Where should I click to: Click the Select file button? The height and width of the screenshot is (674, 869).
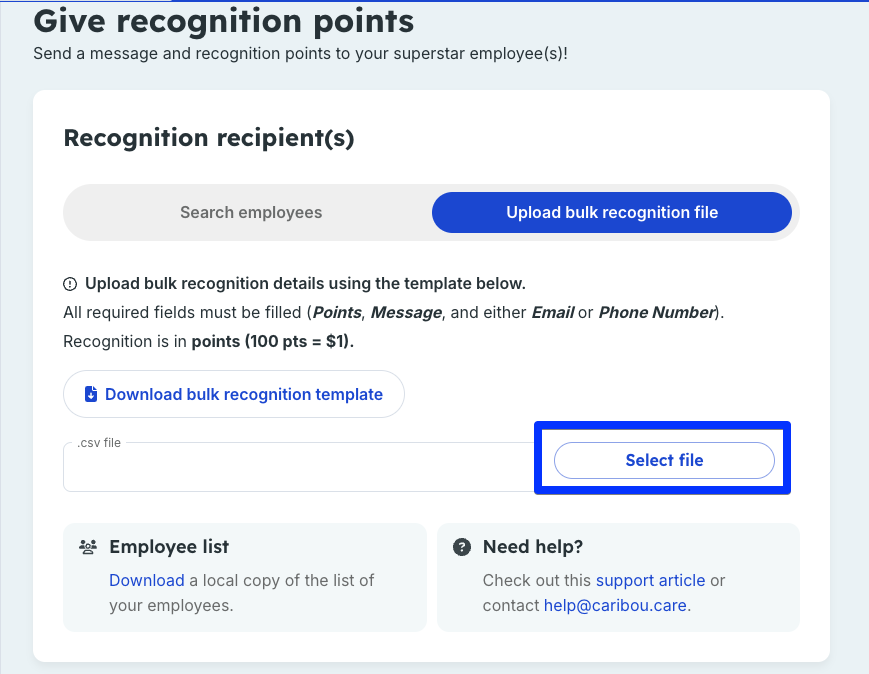664,460
